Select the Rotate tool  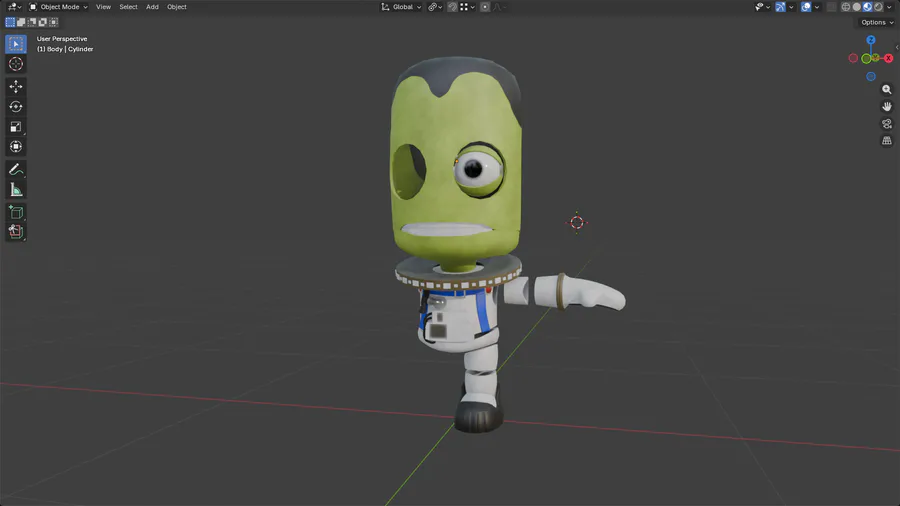tap(15, 107)
